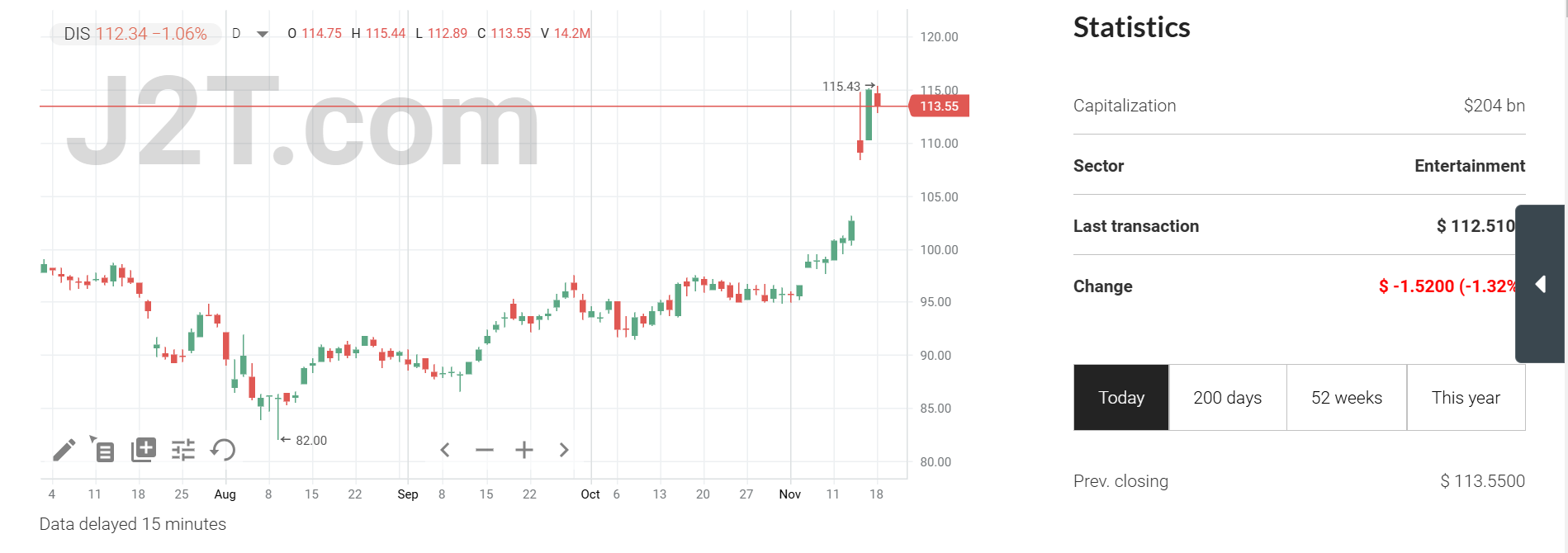Viewport: 1568px width, 553px height.
Task: Collapse the Statistics panel via side arrow
Action: [1541, 284]
